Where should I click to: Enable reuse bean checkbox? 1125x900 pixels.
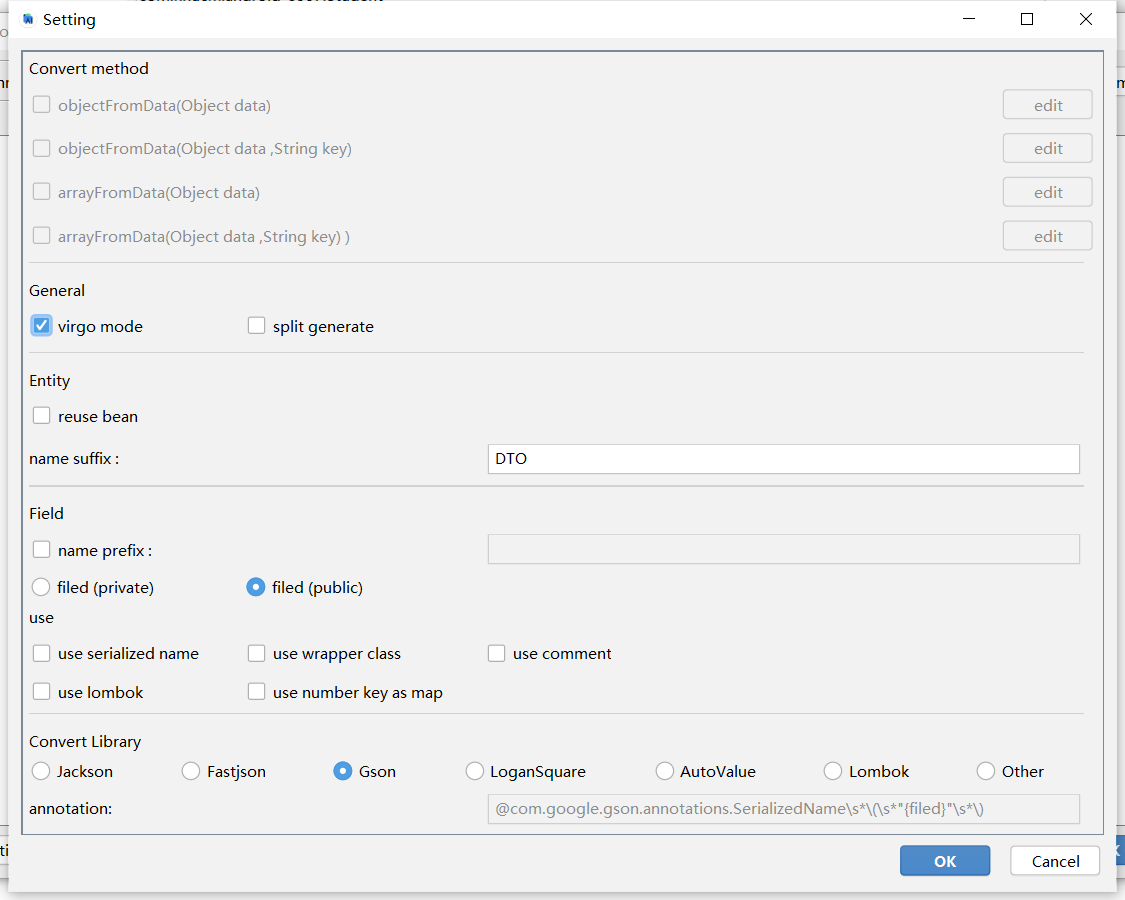click(x=42, y=416)
